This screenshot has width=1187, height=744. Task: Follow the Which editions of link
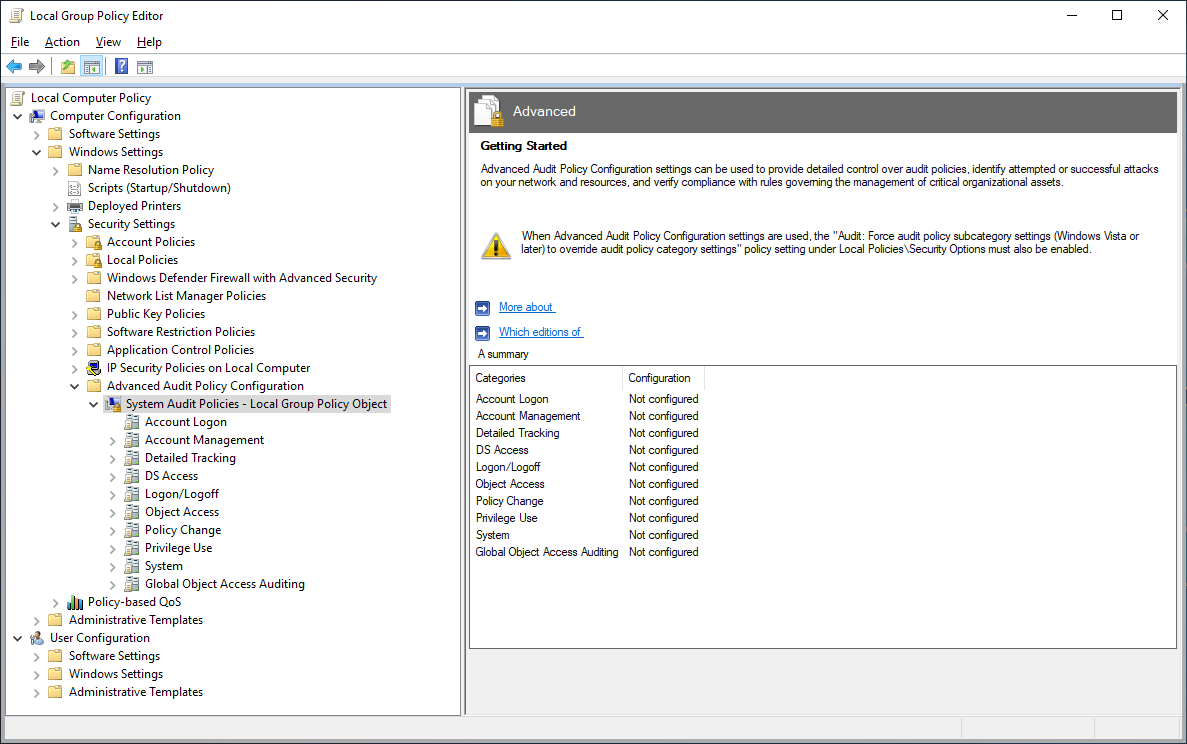541,332
